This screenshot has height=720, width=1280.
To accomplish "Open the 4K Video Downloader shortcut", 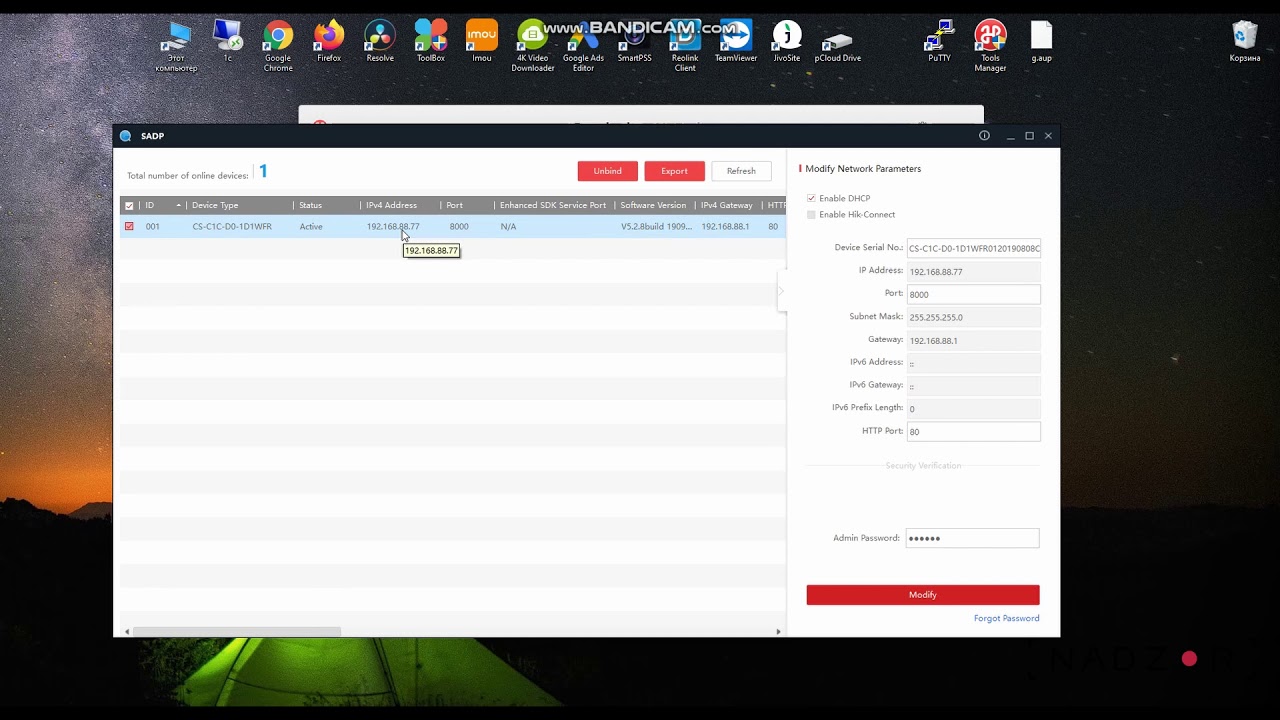I will pos(533,46).
